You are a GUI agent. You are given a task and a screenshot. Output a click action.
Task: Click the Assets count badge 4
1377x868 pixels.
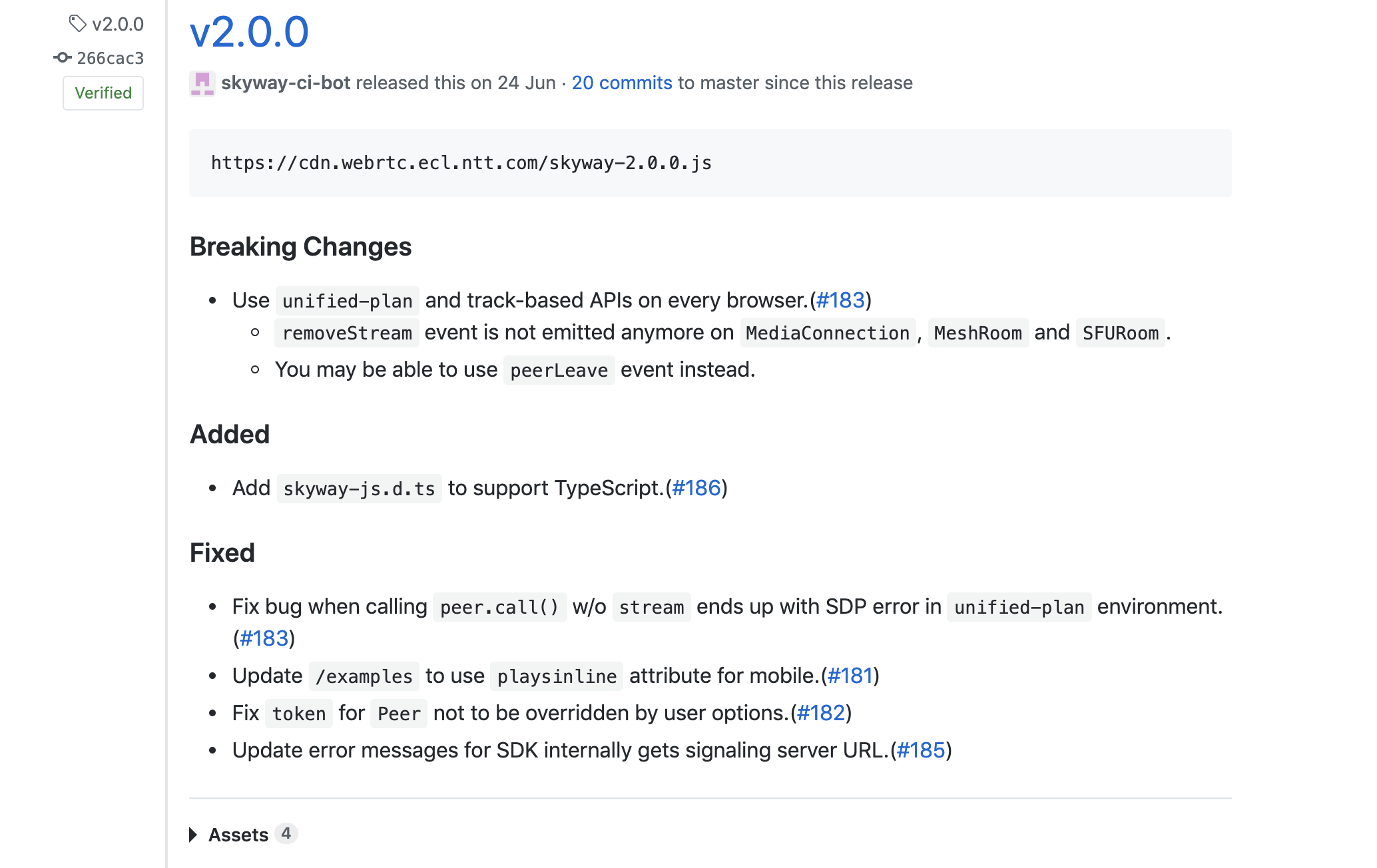coord(286,833)
